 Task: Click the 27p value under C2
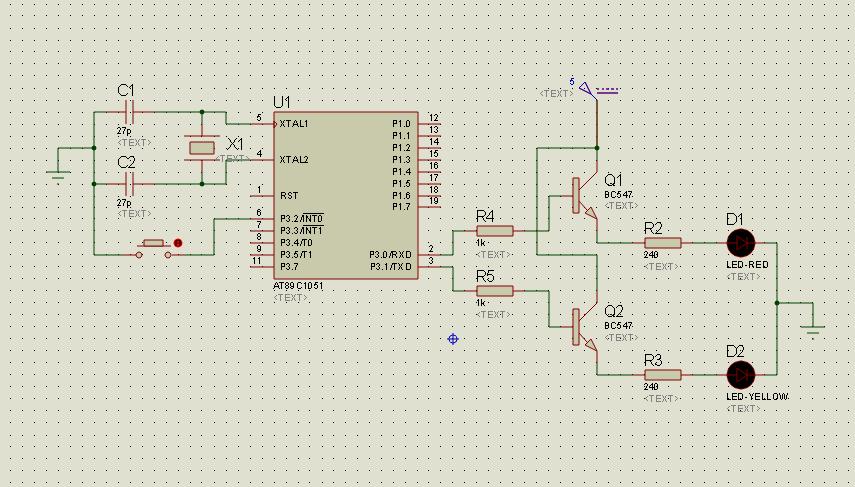tap(124, 203)
